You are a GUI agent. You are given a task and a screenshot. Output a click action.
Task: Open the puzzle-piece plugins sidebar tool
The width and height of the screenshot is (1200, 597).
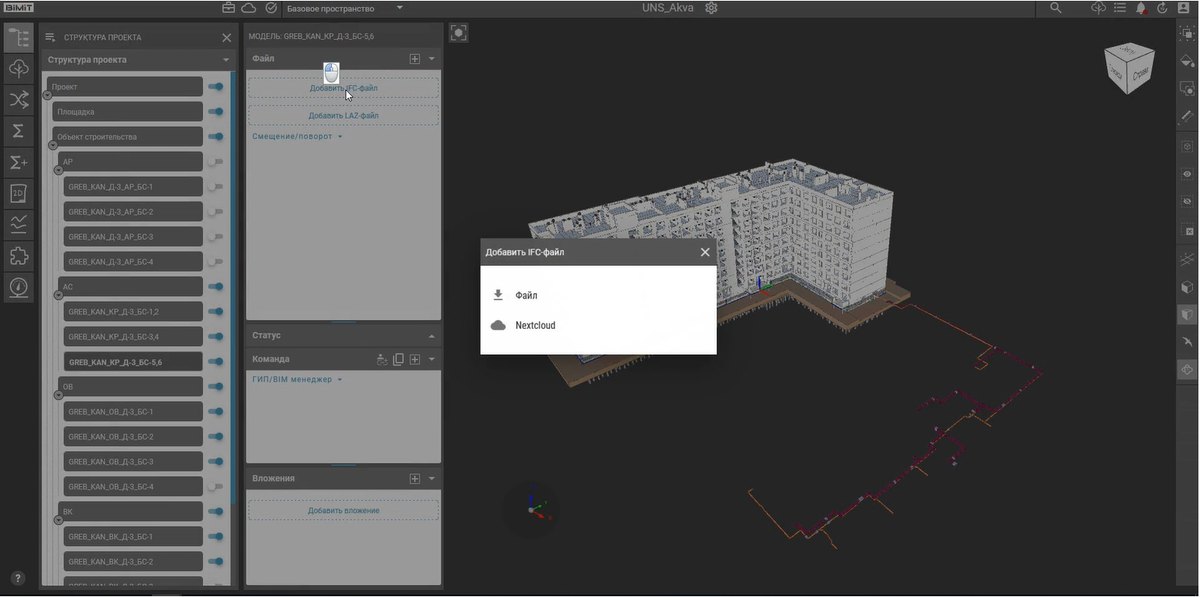(x=18, y=256)
